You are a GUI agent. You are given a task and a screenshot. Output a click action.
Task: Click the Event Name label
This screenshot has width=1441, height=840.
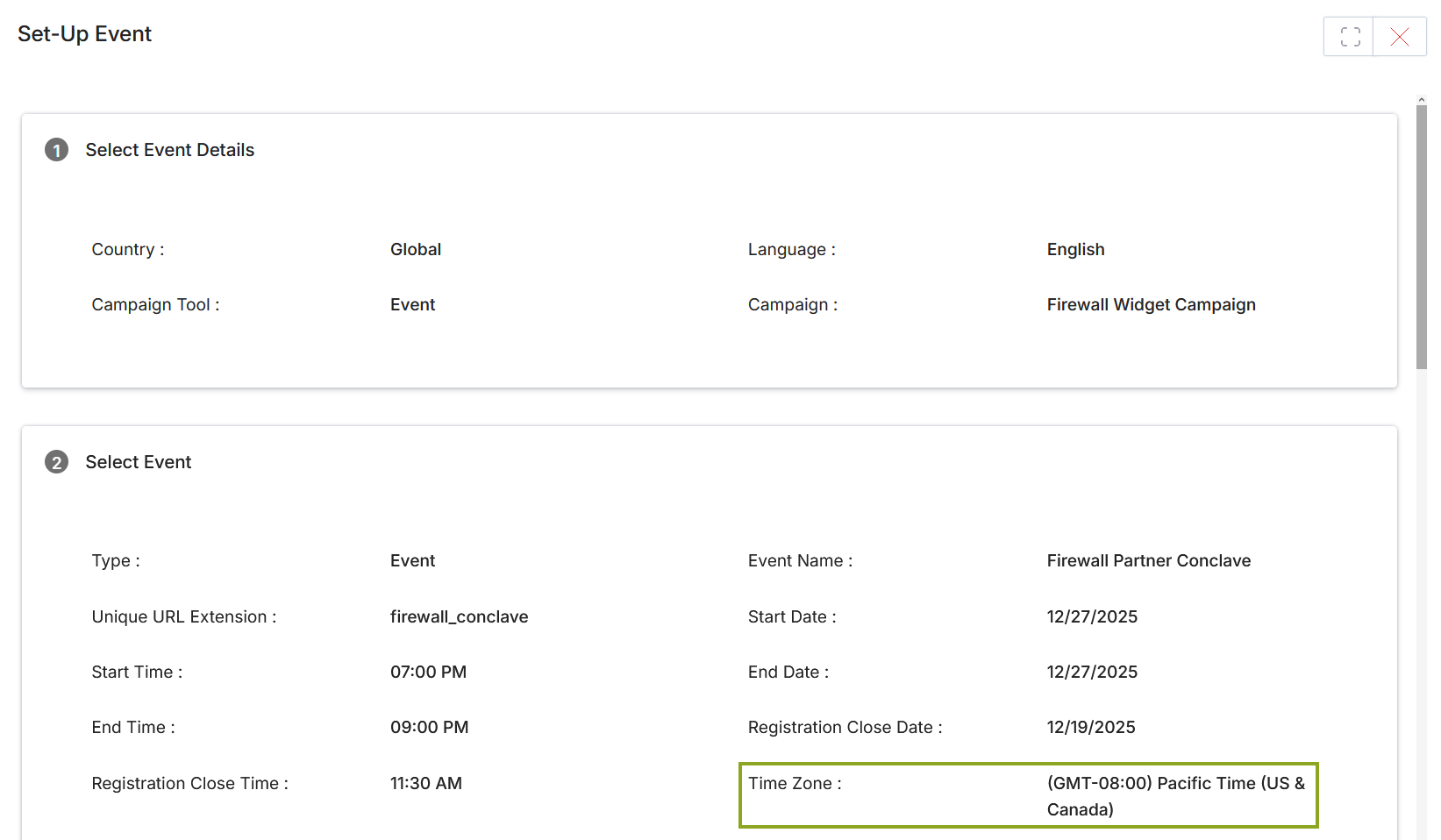[x=800, y=561]
